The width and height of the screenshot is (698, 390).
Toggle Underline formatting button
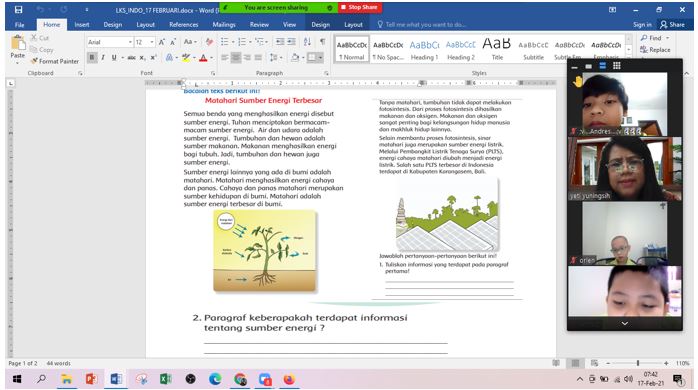coord(114,57)
